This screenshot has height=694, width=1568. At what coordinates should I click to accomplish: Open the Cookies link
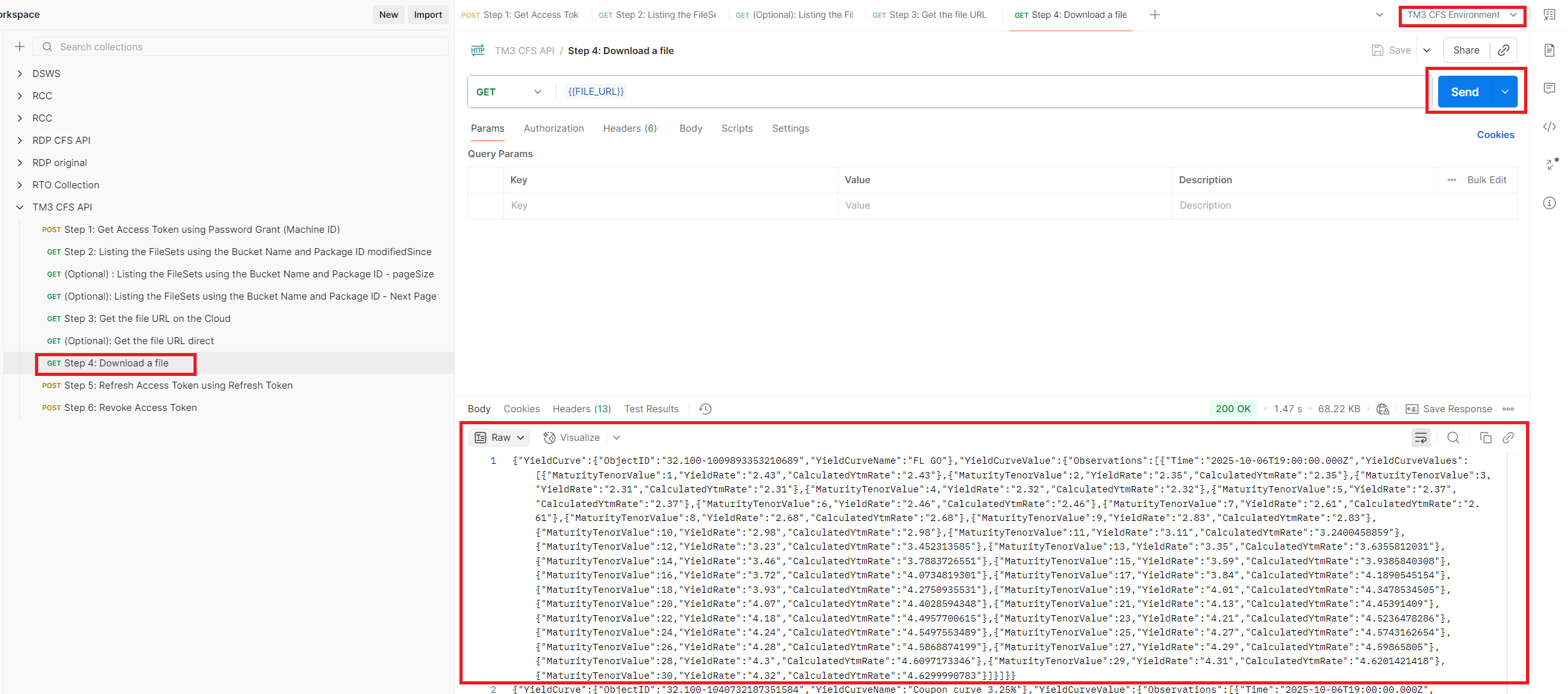(x=1495, y=135)
